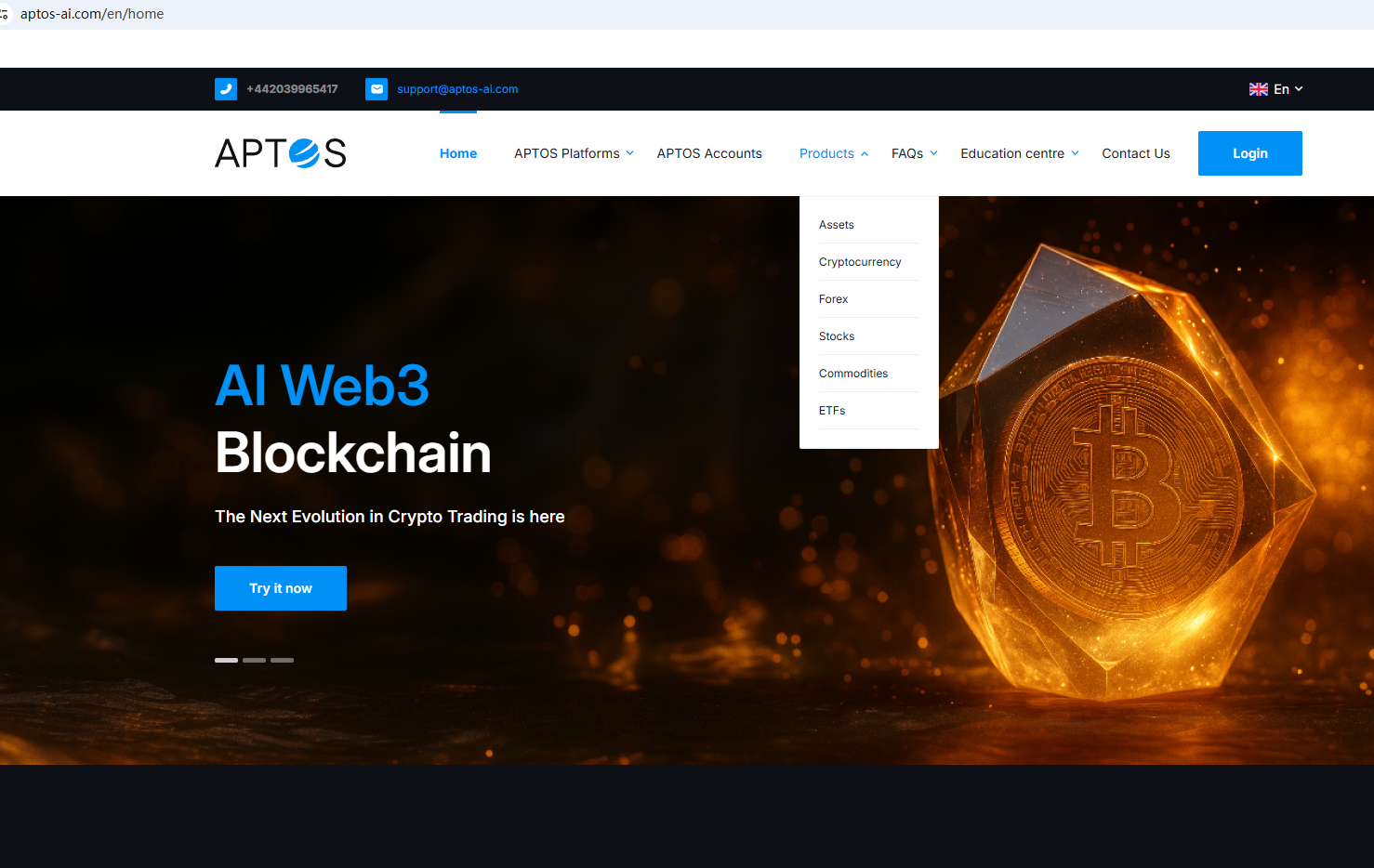The image size is (1374, 868).
Task: Click the blue envelope email icon
Action: [x=377, y=89]
